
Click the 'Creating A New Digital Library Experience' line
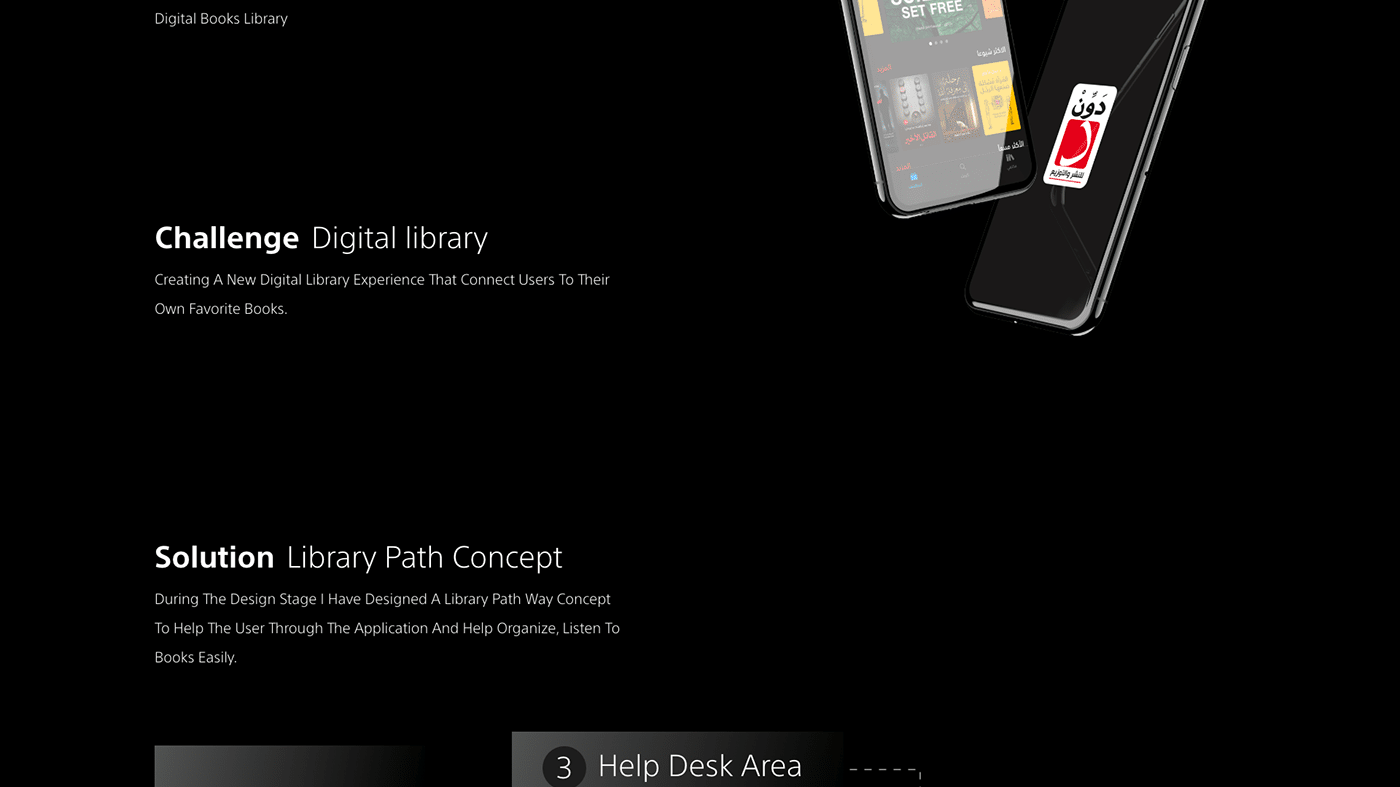tap(382, 280)
